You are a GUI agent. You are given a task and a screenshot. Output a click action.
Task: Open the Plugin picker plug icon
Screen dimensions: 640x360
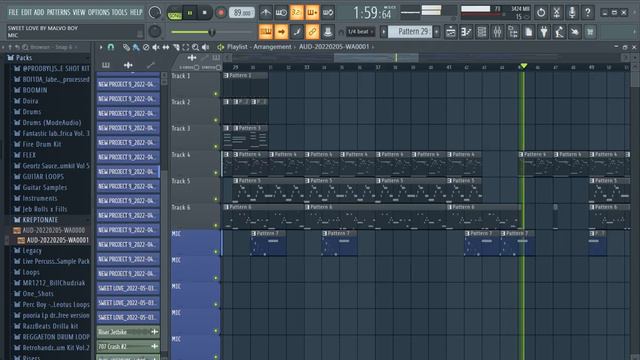544,32
